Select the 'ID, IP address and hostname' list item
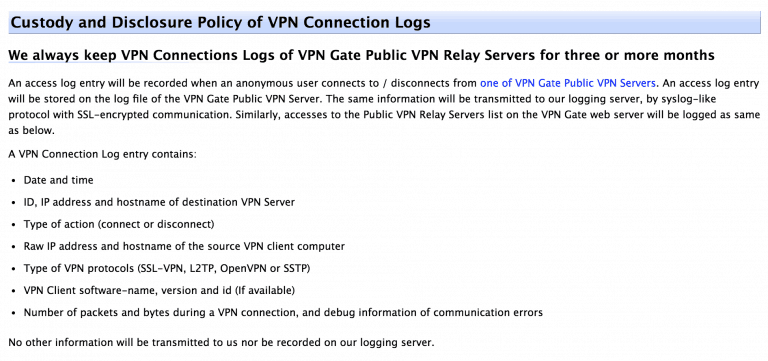Image resolution: width=768 pixels, height=361 pixels. click(159, 202)
